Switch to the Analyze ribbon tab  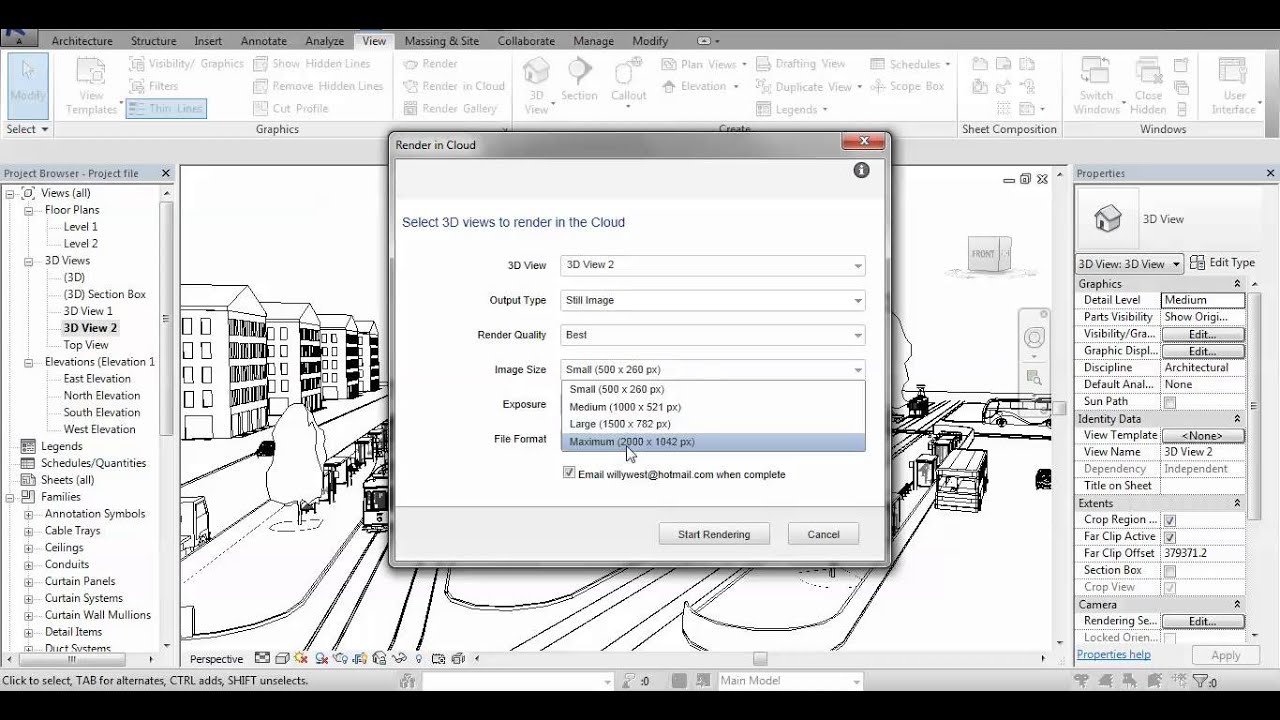click(324, 41)
